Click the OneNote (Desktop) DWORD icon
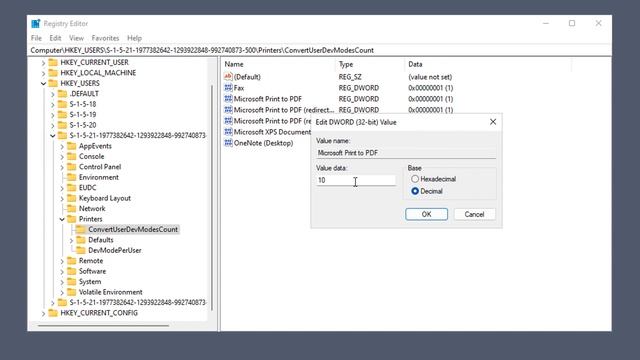640x360 pixels. tap(228, 143)
